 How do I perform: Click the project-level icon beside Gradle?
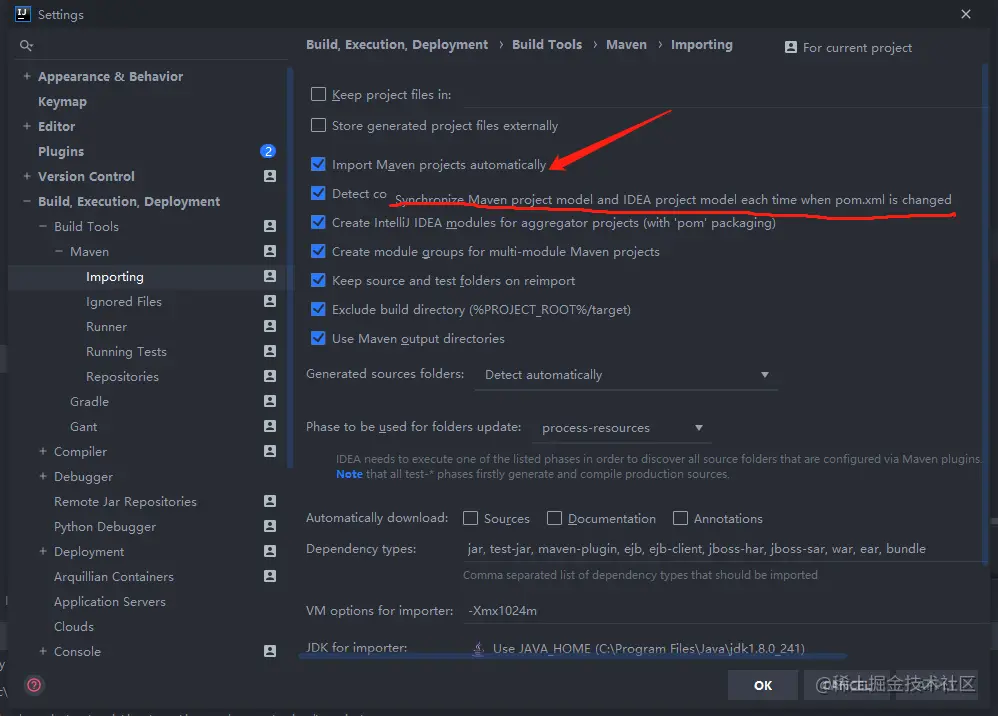pyautogui.click(x=270, y=401)
